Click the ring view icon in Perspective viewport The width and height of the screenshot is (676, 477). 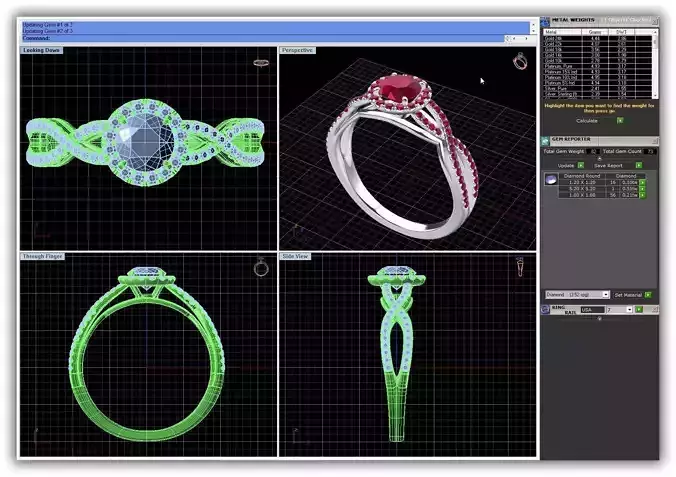point(520,61)
